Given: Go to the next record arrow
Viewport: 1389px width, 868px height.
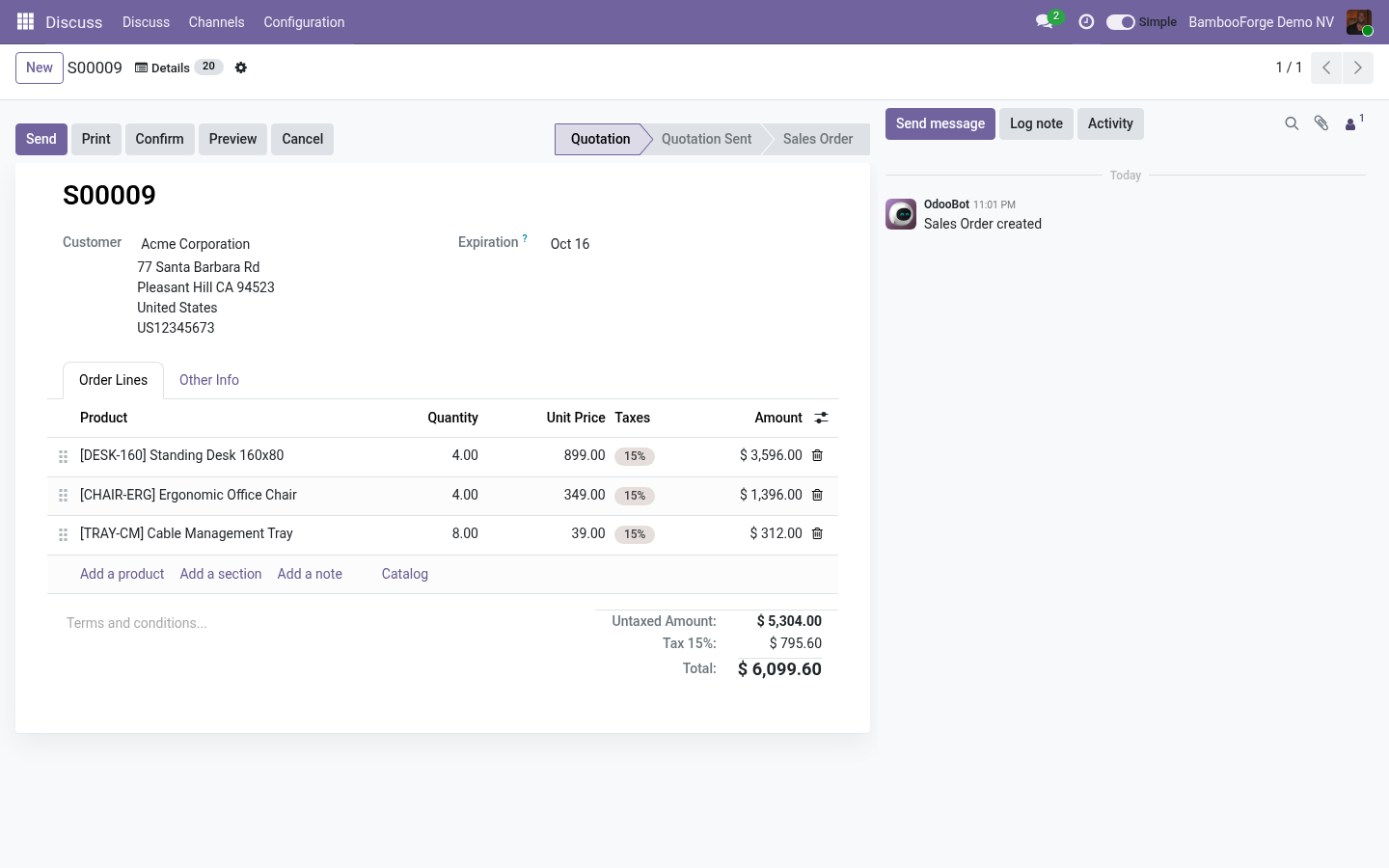Looking at the screenshot, I should click(1358, 68).
